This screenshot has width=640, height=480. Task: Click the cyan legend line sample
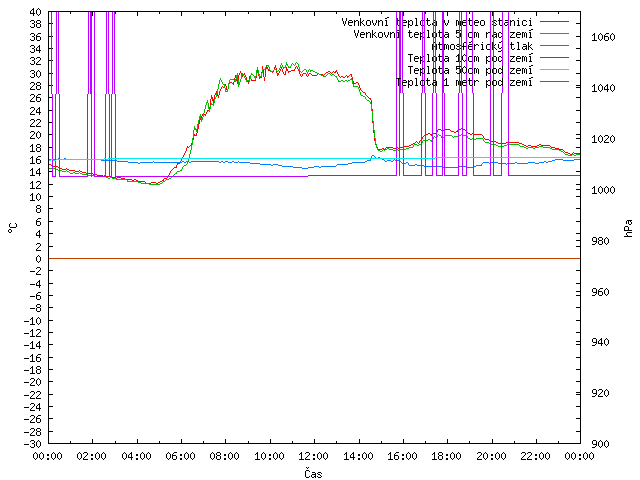coord(554,69)
